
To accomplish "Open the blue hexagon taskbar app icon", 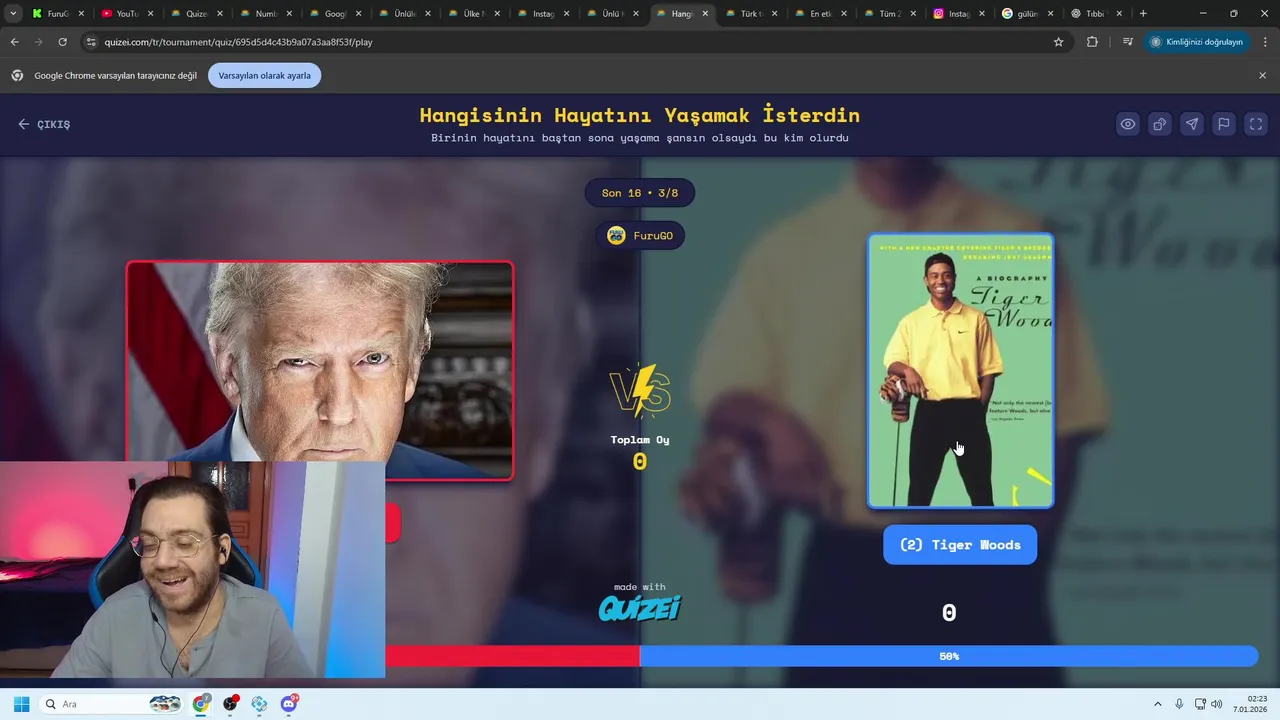I will click(x=260, y=704).
